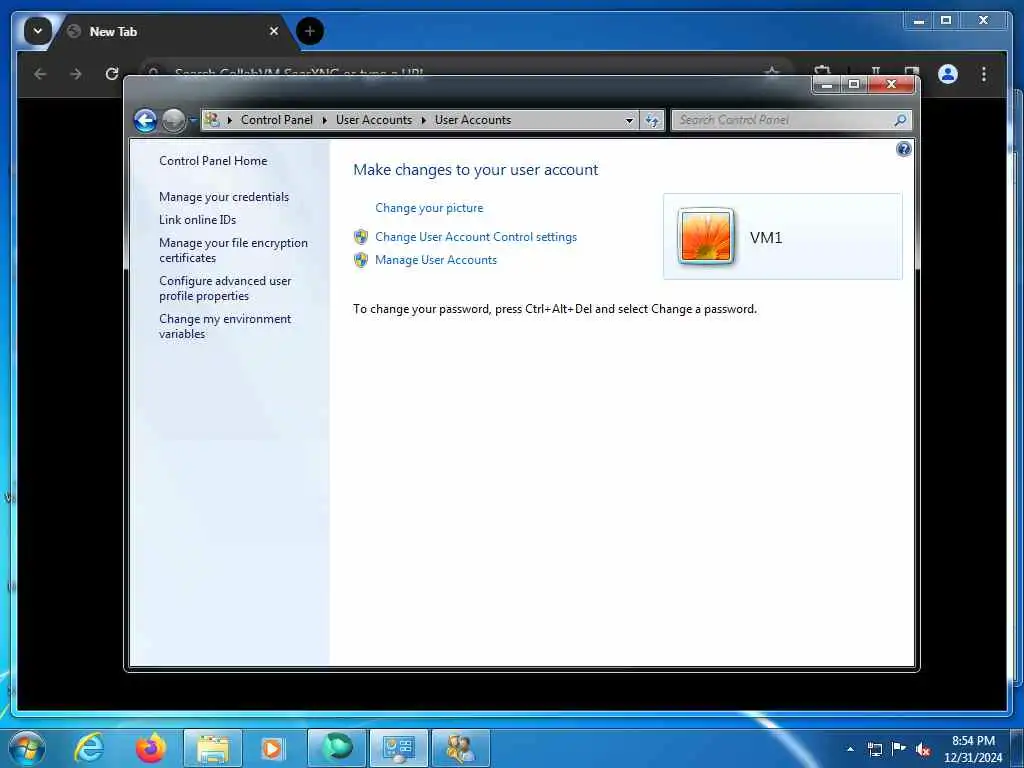This screenshot has height=768, width=1024.
Task: Expand the arrow before Control Panel breadcrumb
Action: pos(229,120)
